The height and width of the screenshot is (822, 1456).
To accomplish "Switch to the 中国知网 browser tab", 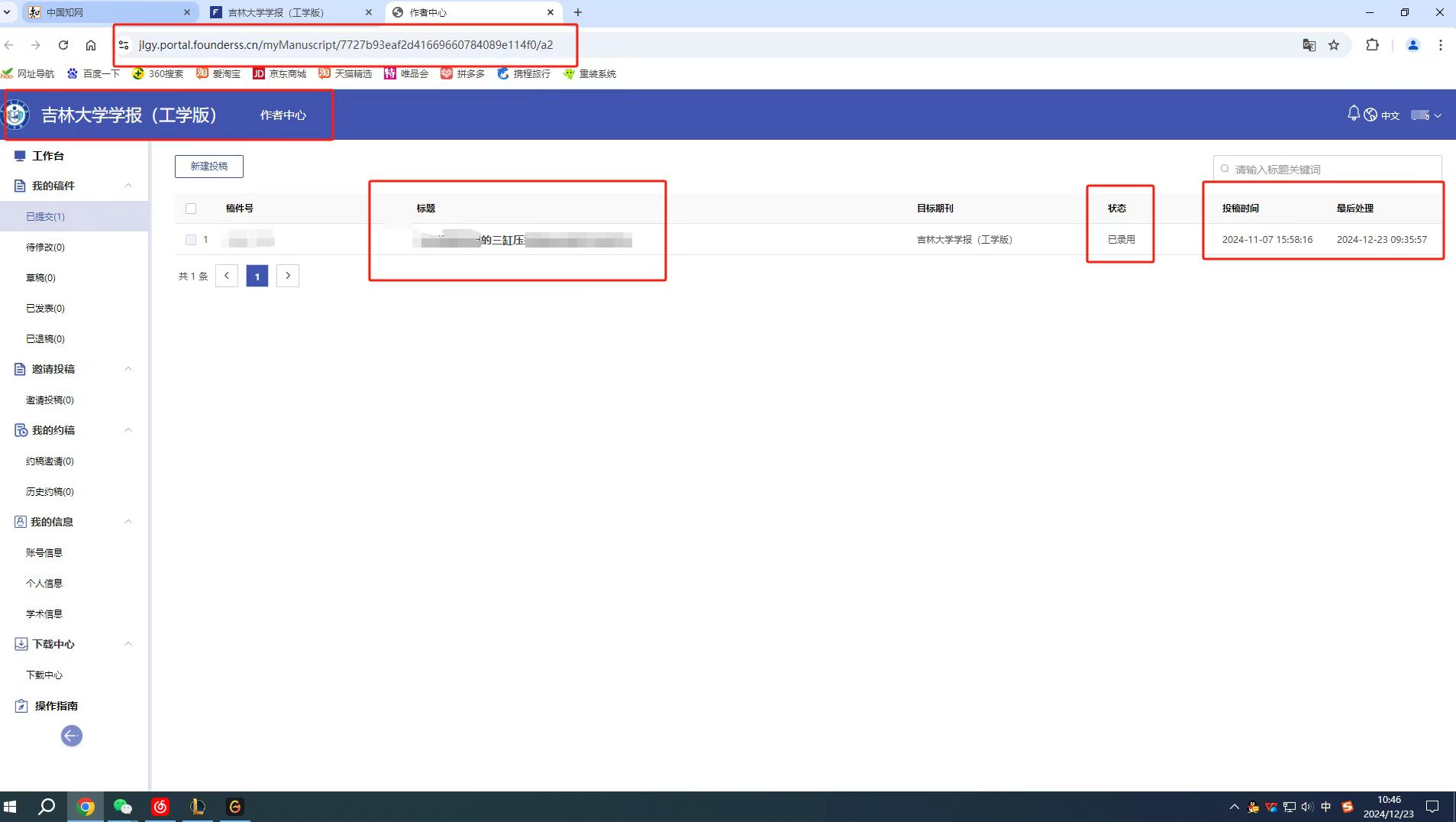I will [x=109, y=12].
